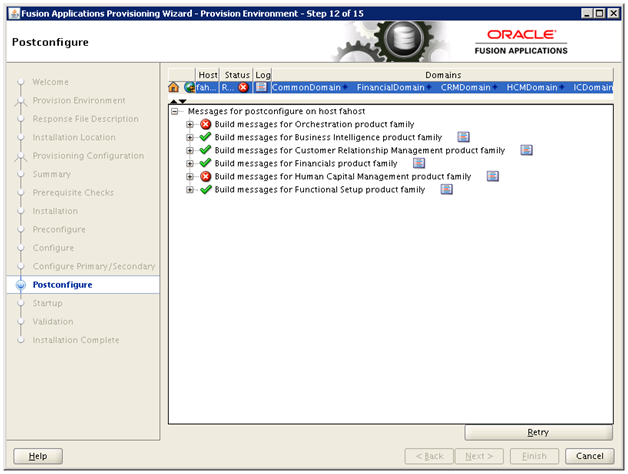Select the Preconfigure step
The image size is (628, 474).
tap(59, 229)
